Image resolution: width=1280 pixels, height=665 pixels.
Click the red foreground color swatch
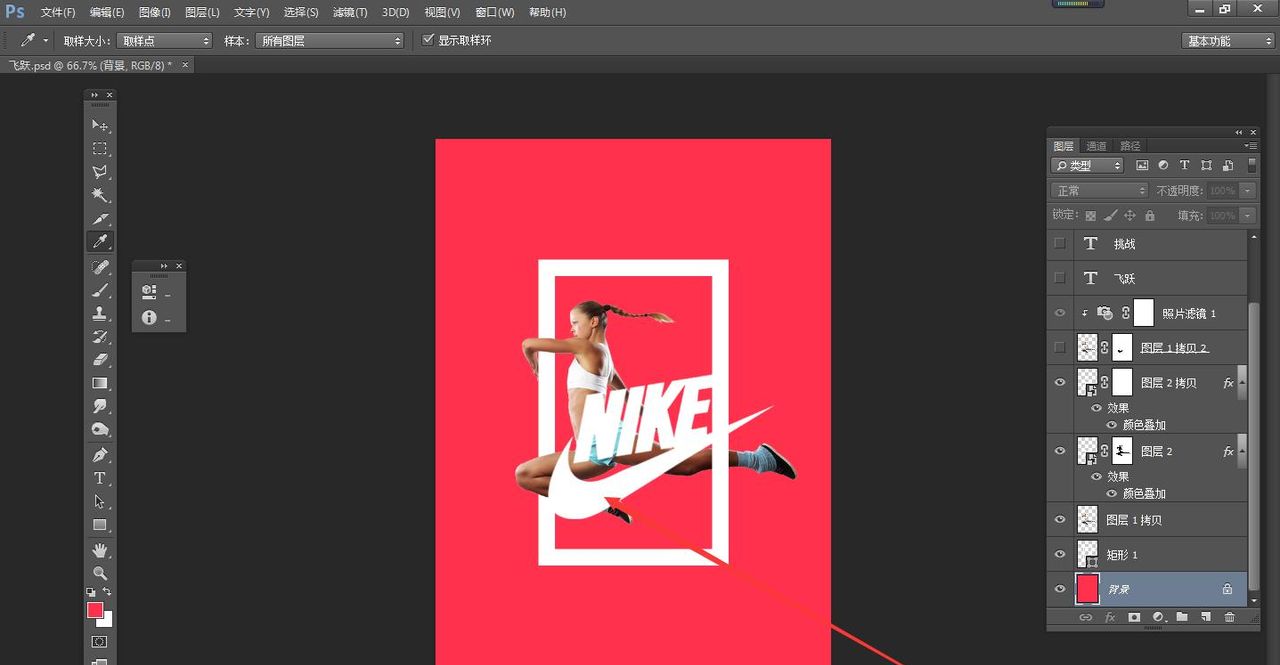click(x=95, y=610)
